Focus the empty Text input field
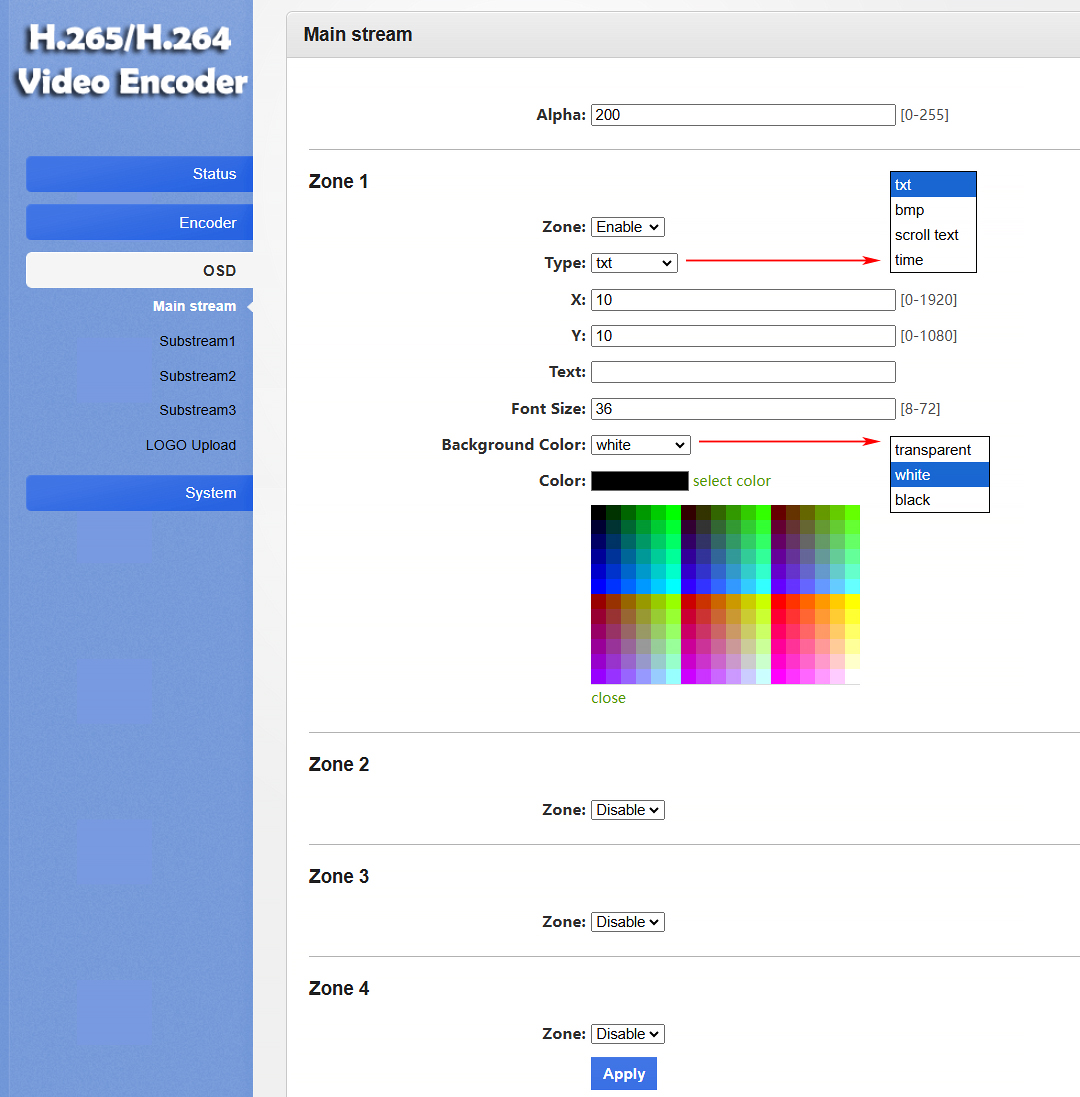1080x1097 pixels. (x=742, y=372)
